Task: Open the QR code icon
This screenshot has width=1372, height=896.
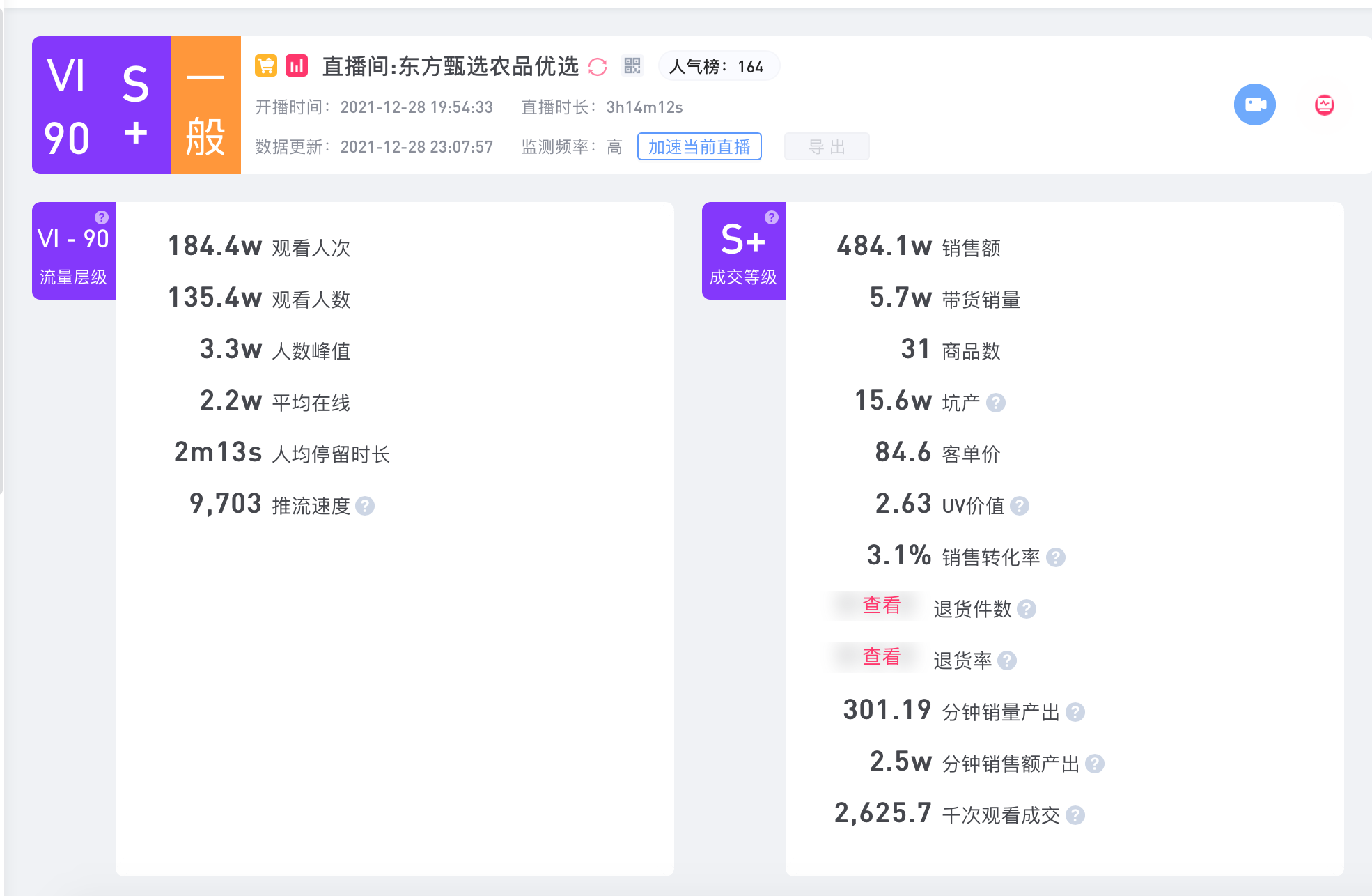Action: coord(632,66)
